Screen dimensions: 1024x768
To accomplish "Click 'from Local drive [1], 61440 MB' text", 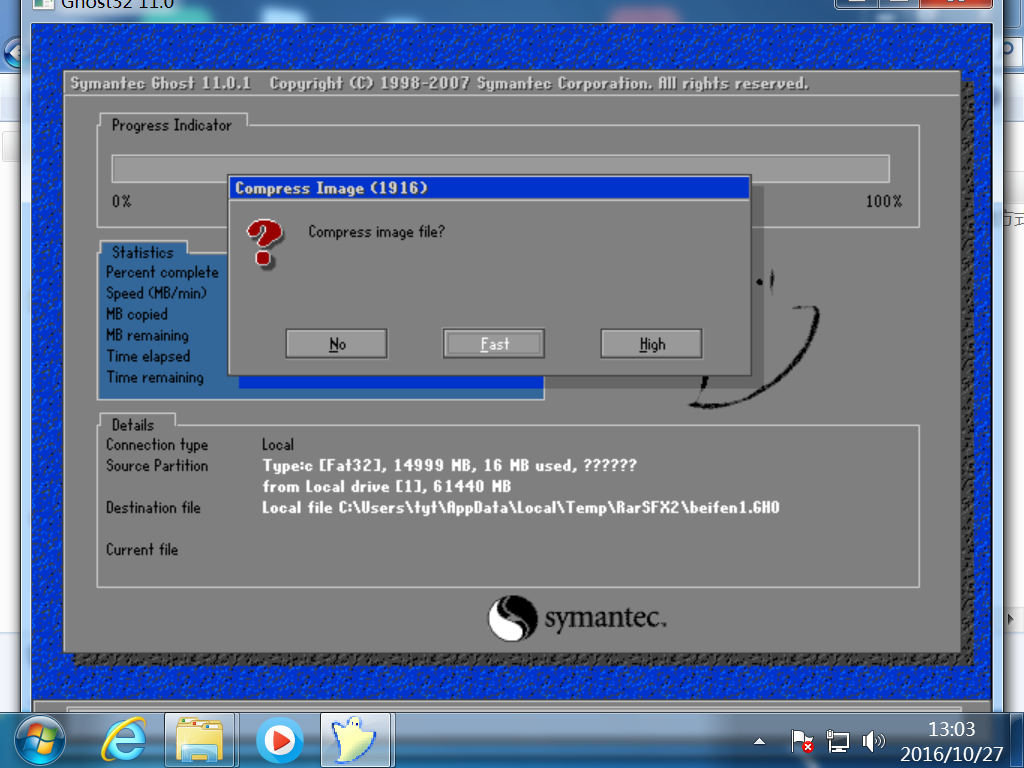I will 387,487.
